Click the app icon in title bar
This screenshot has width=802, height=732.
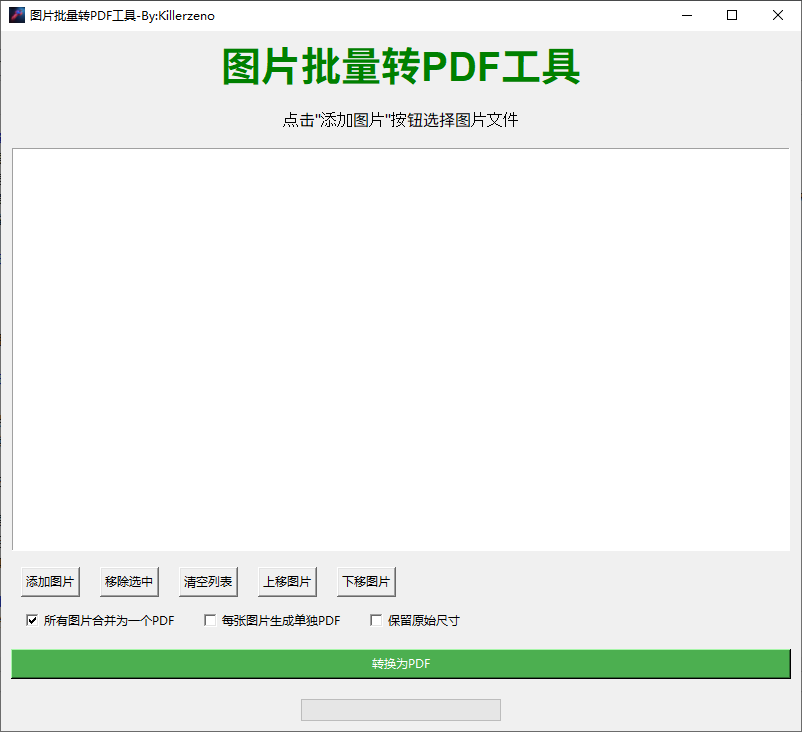(17, 15)
